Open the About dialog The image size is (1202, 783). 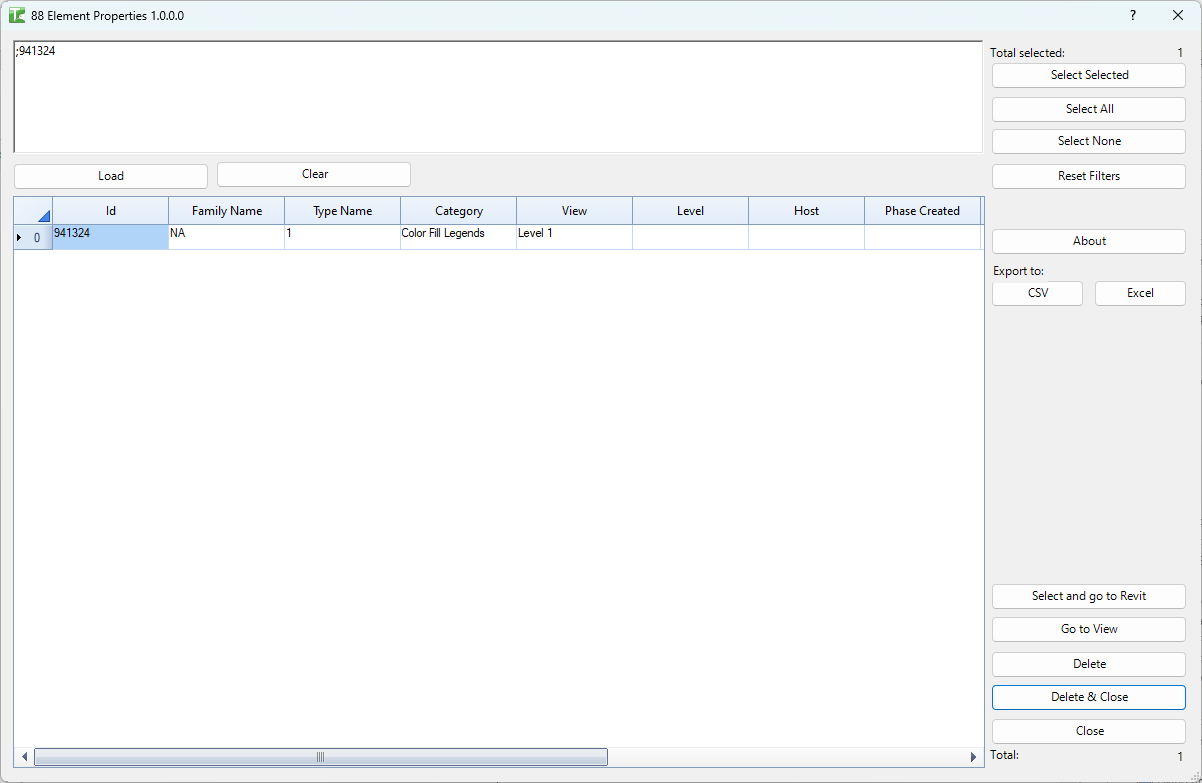pos(1088,241)
